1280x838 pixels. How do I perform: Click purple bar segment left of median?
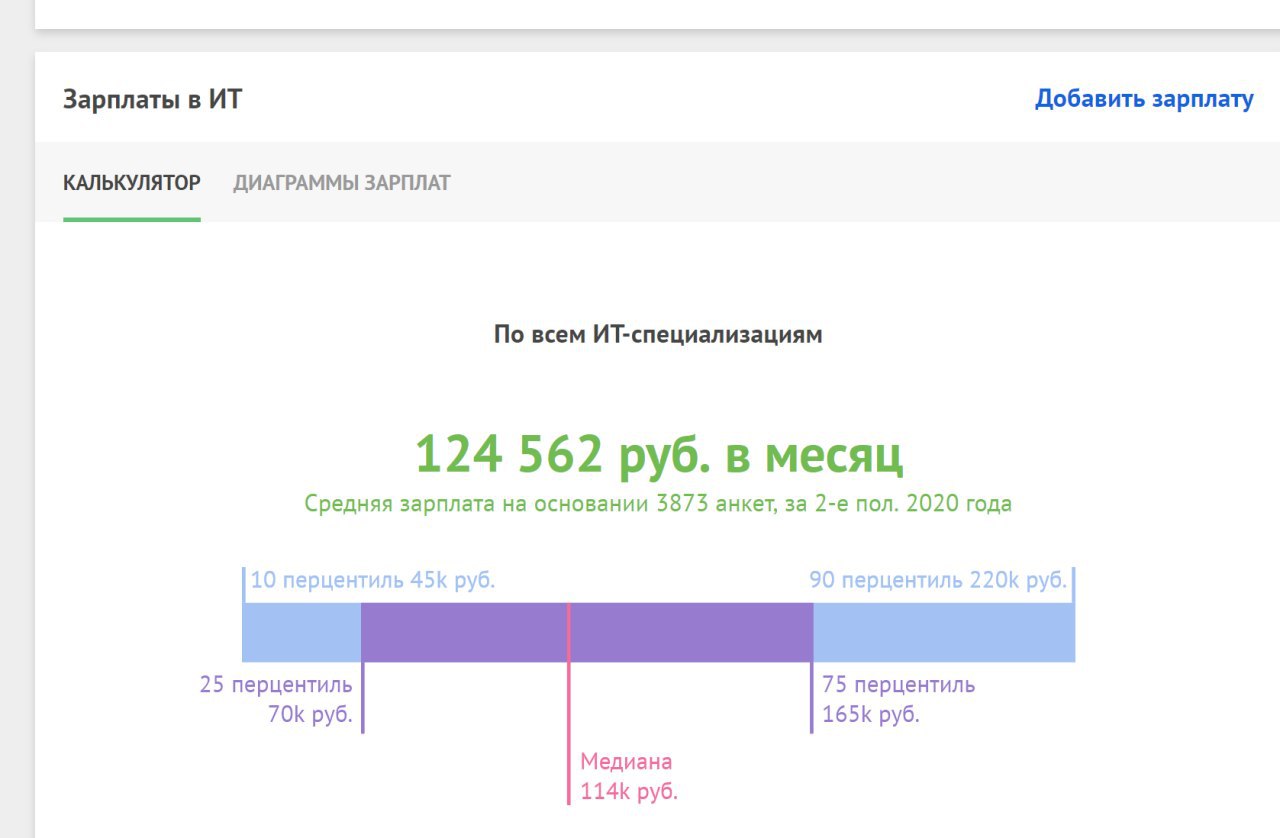[x=464, y=632]
